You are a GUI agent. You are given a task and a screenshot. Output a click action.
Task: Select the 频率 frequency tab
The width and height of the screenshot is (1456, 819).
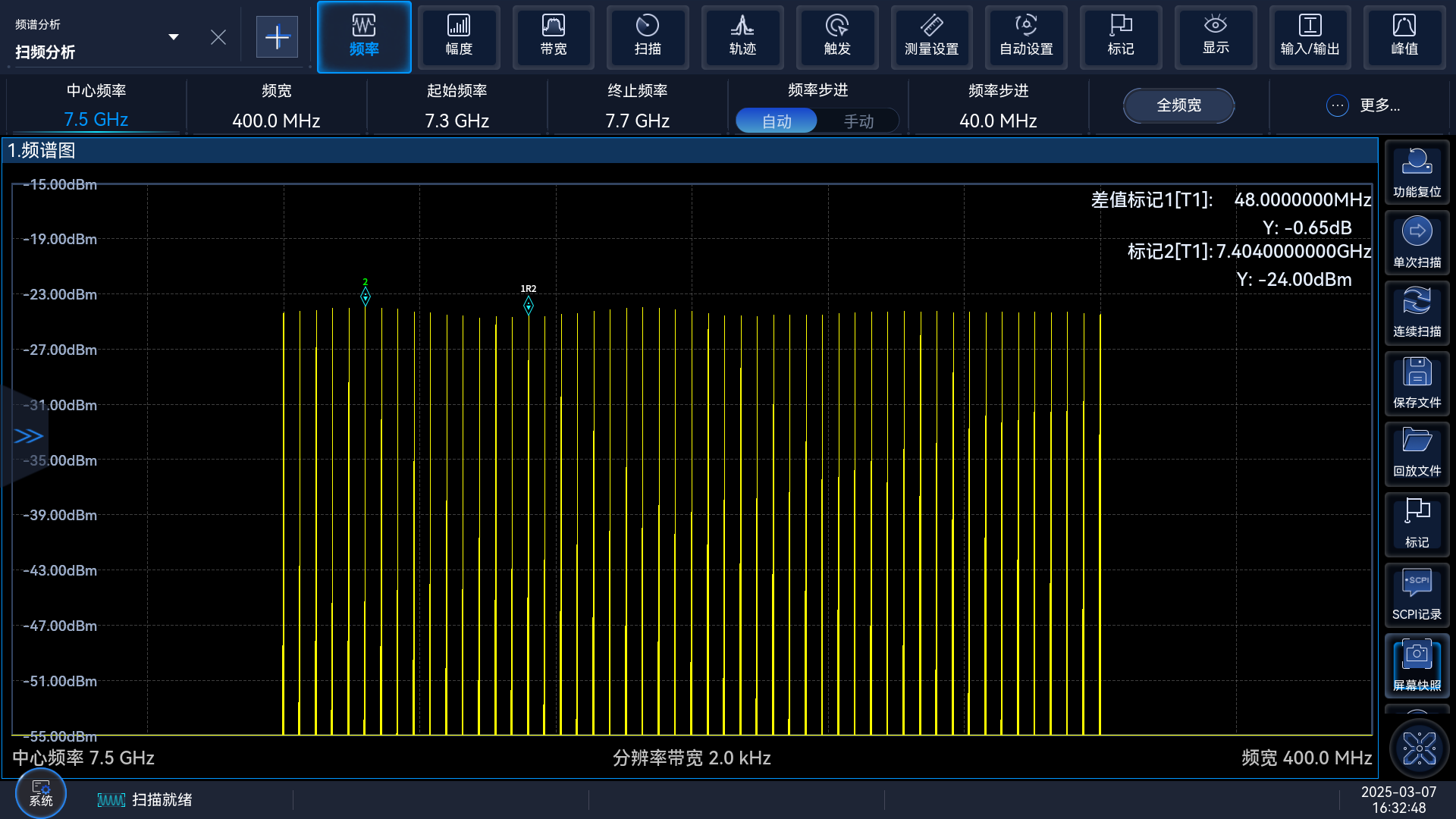tap(364, 36)
